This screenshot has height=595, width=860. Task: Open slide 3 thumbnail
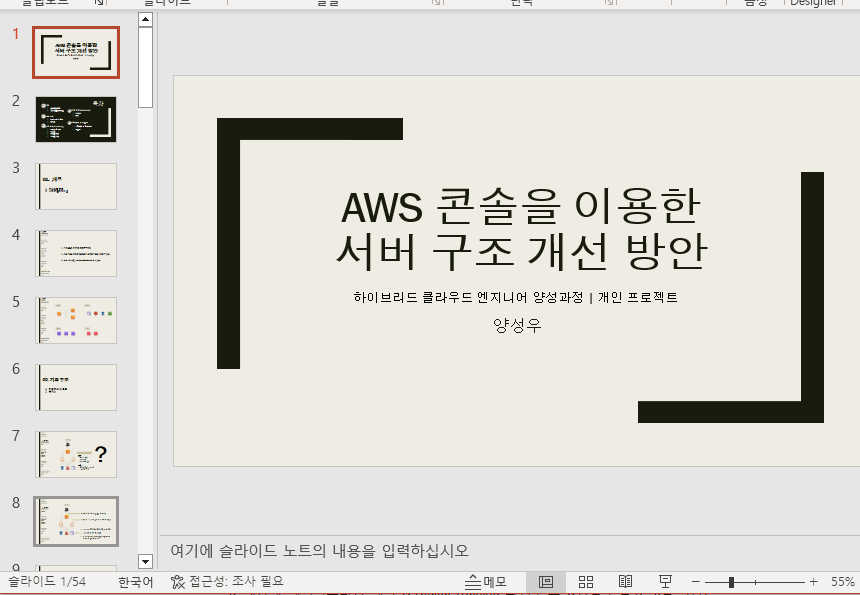[x=76, y=186]
